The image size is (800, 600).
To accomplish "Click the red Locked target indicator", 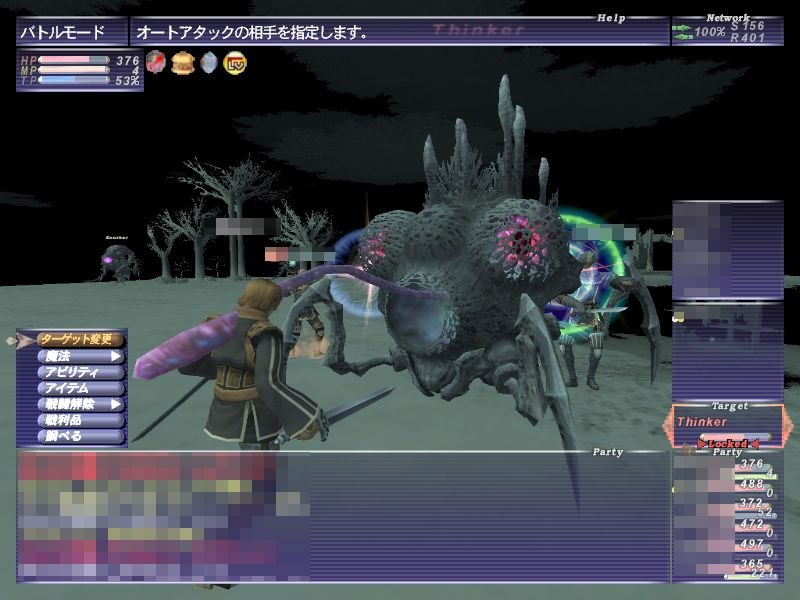I will click(728, 444).
